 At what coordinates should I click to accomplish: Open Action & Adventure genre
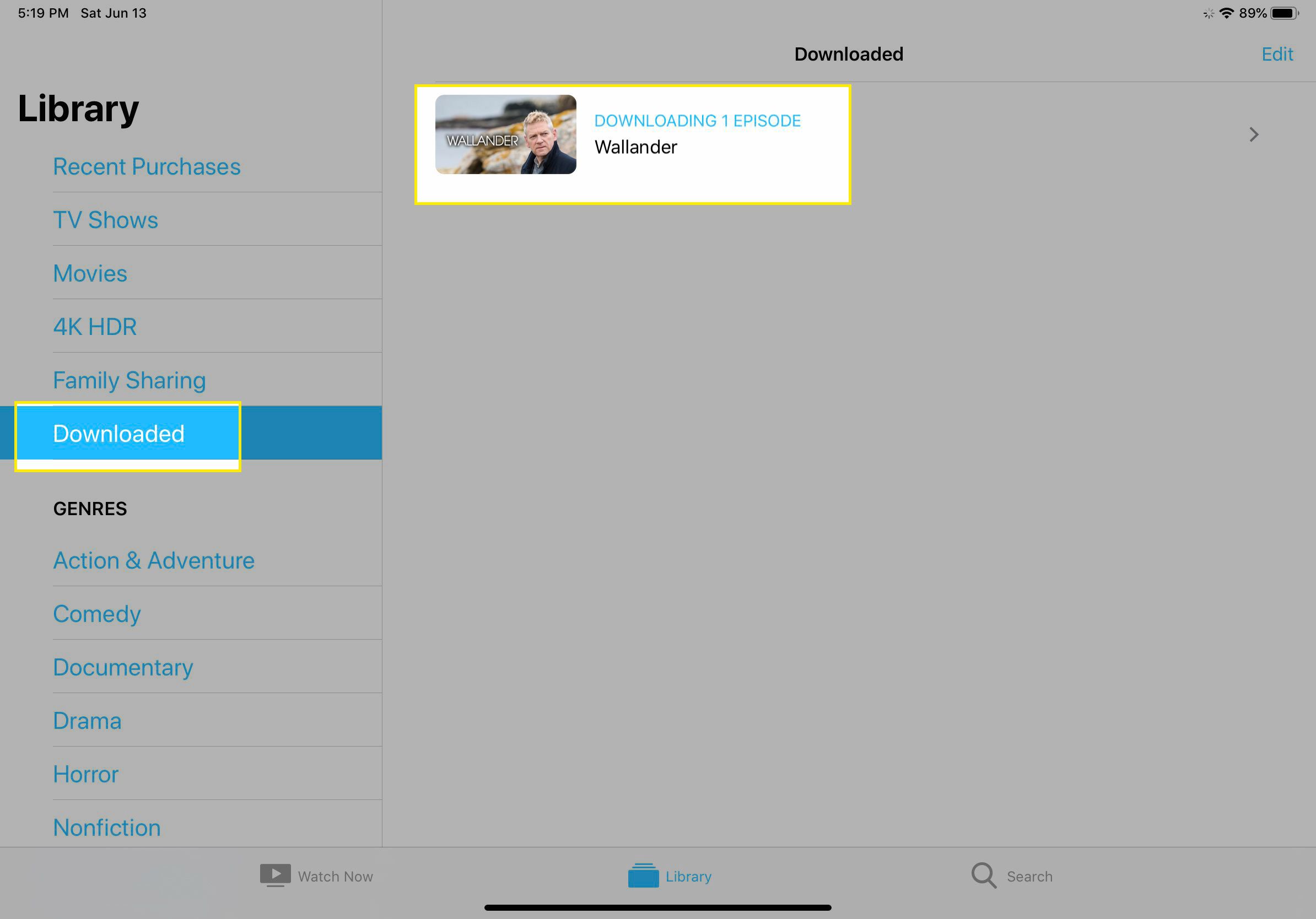coord(154,560)
